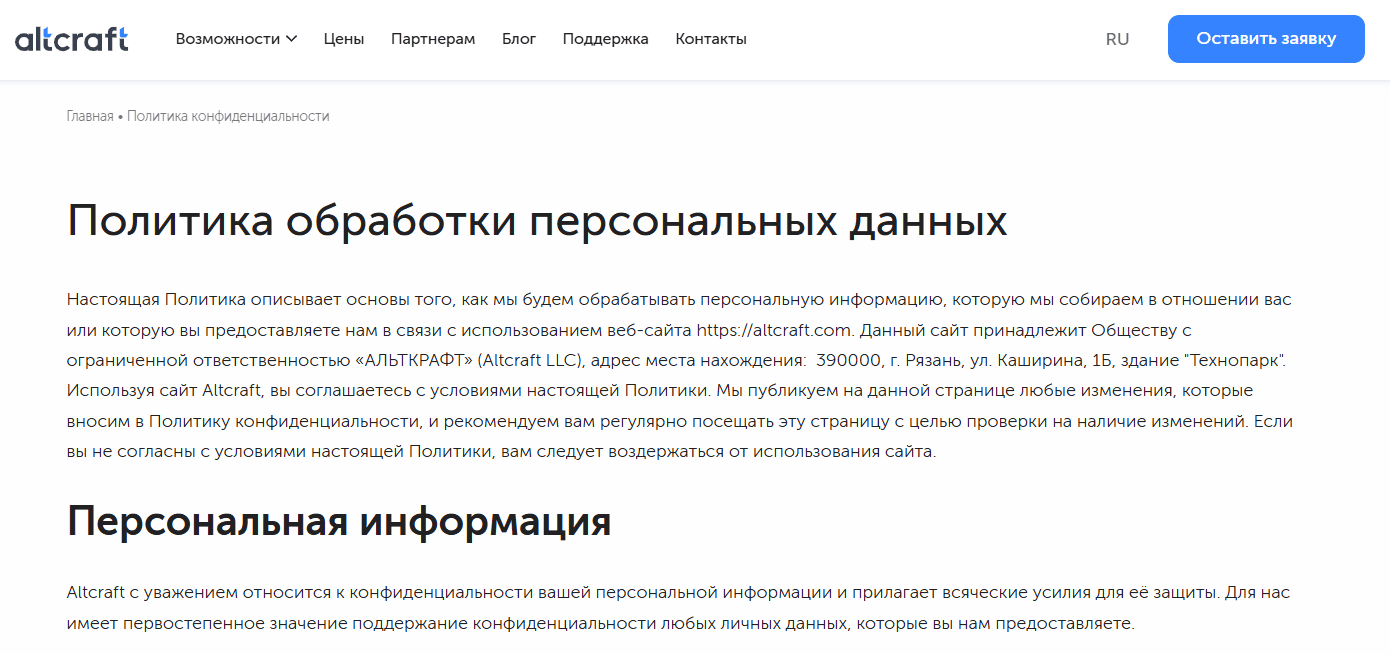The image size is (1390, 654).
Task: Open the Блог section
Action: [519, 39]
